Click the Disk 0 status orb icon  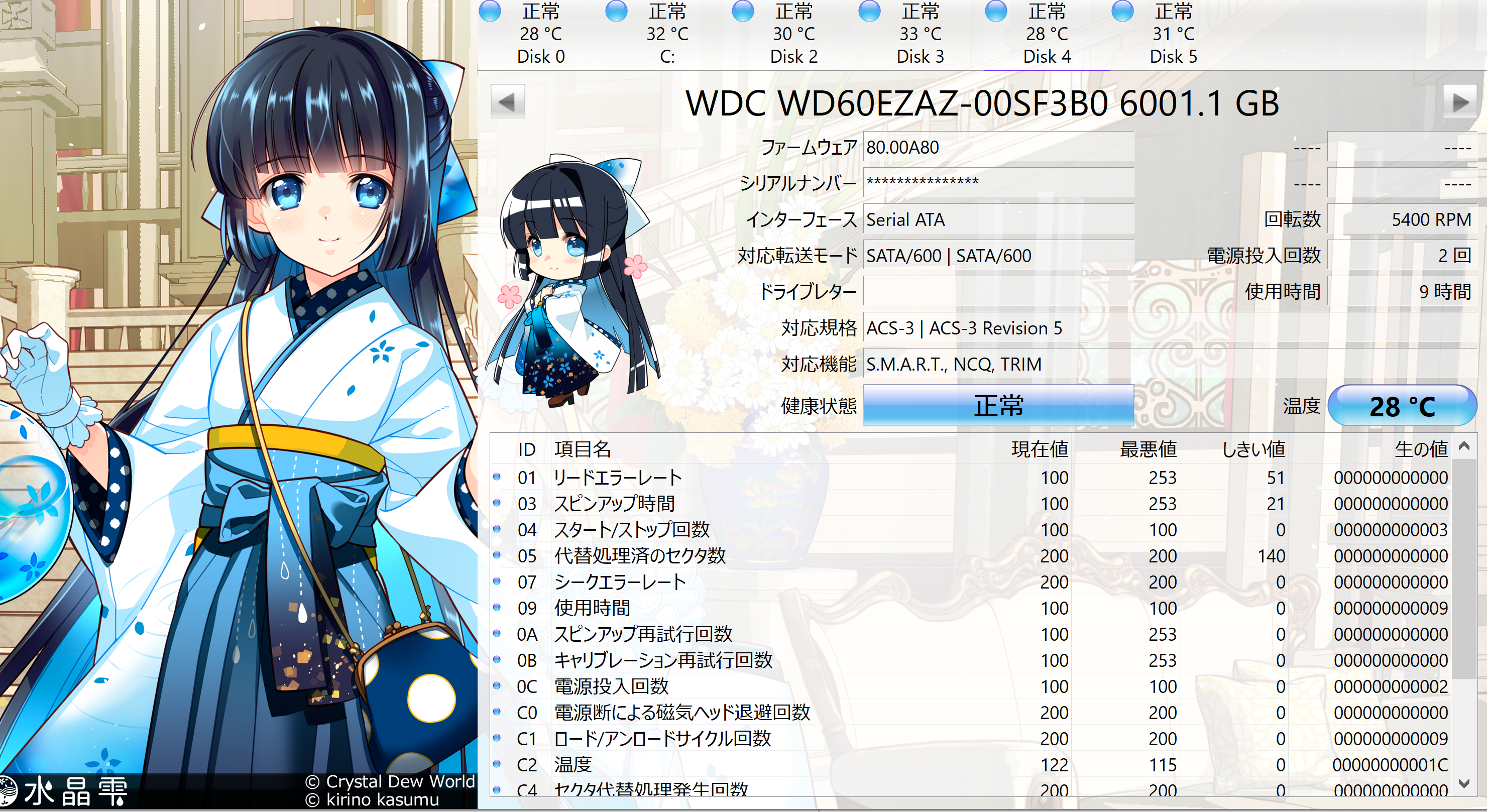click(490, 11)
